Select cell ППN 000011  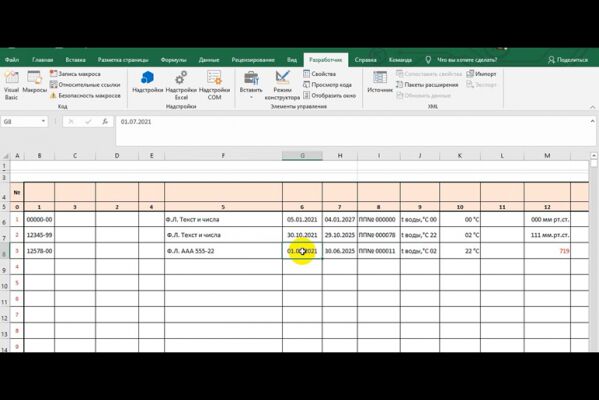[x=379, y=251]
